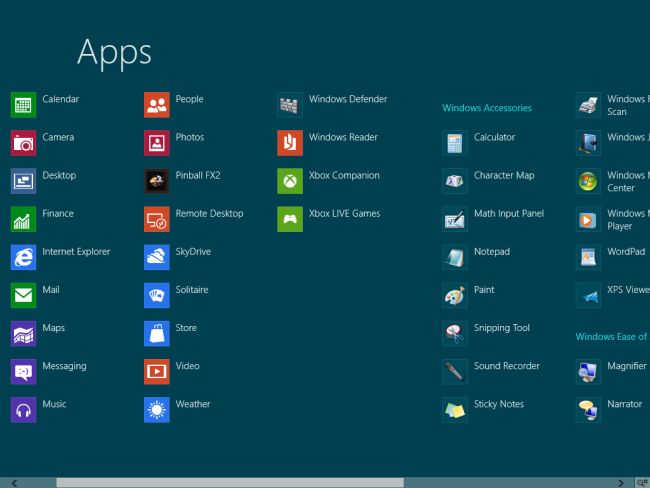Viewport: 650px width, 488px height.
Task: Click the "Snipping Tool" text
Action: pyautogui.click(x=502, y=328)
